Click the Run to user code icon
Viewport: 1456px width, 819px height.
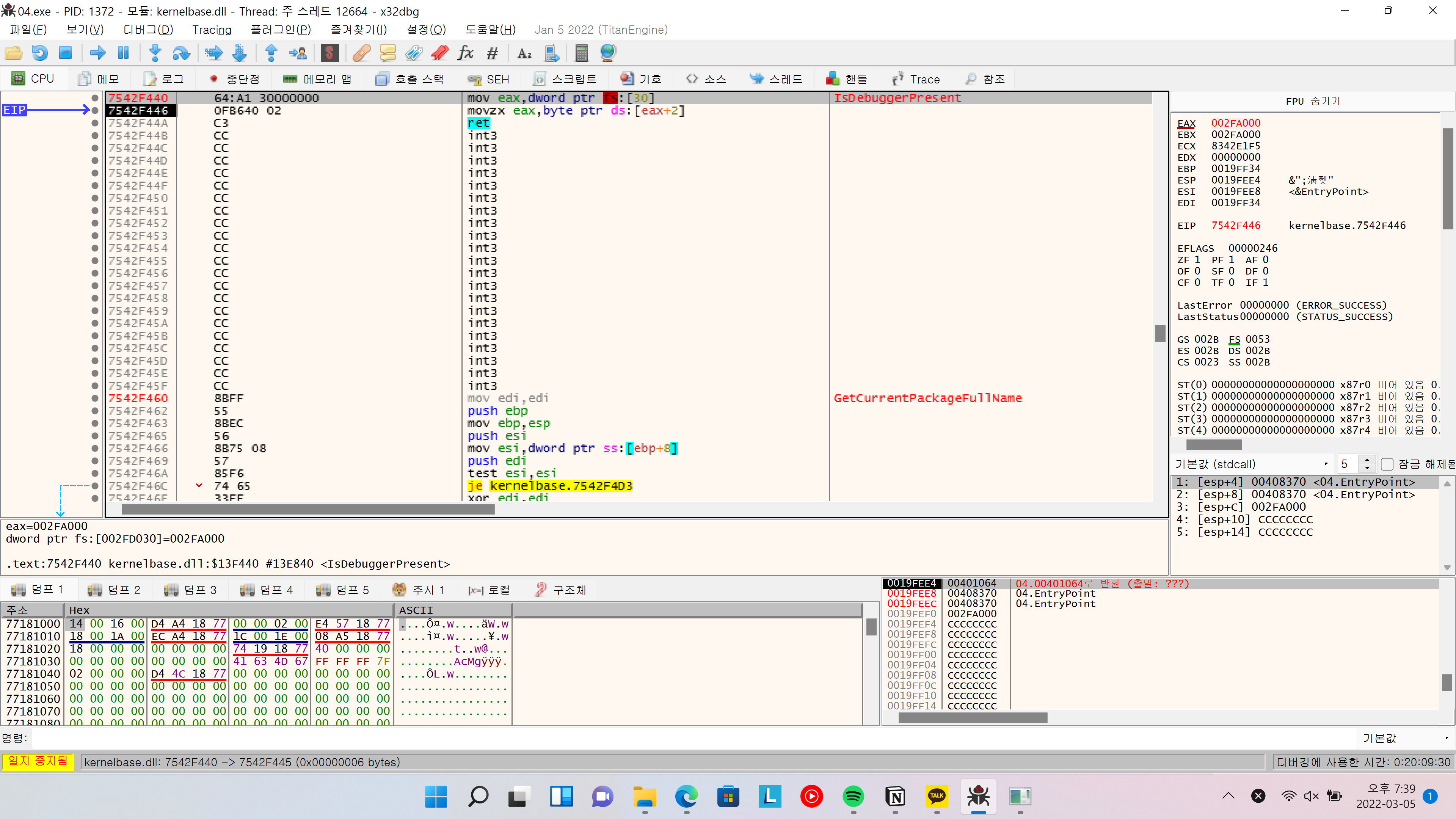tap(297, 53)
